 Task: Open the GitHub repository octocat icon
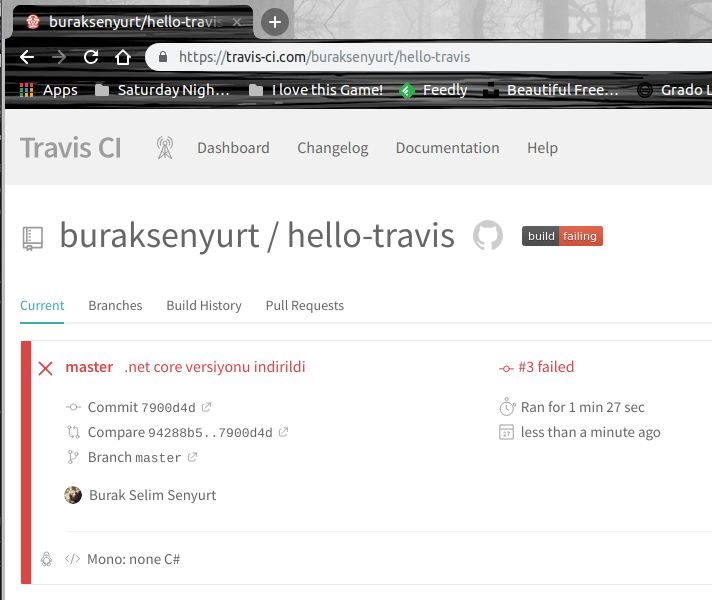[487, 236]
